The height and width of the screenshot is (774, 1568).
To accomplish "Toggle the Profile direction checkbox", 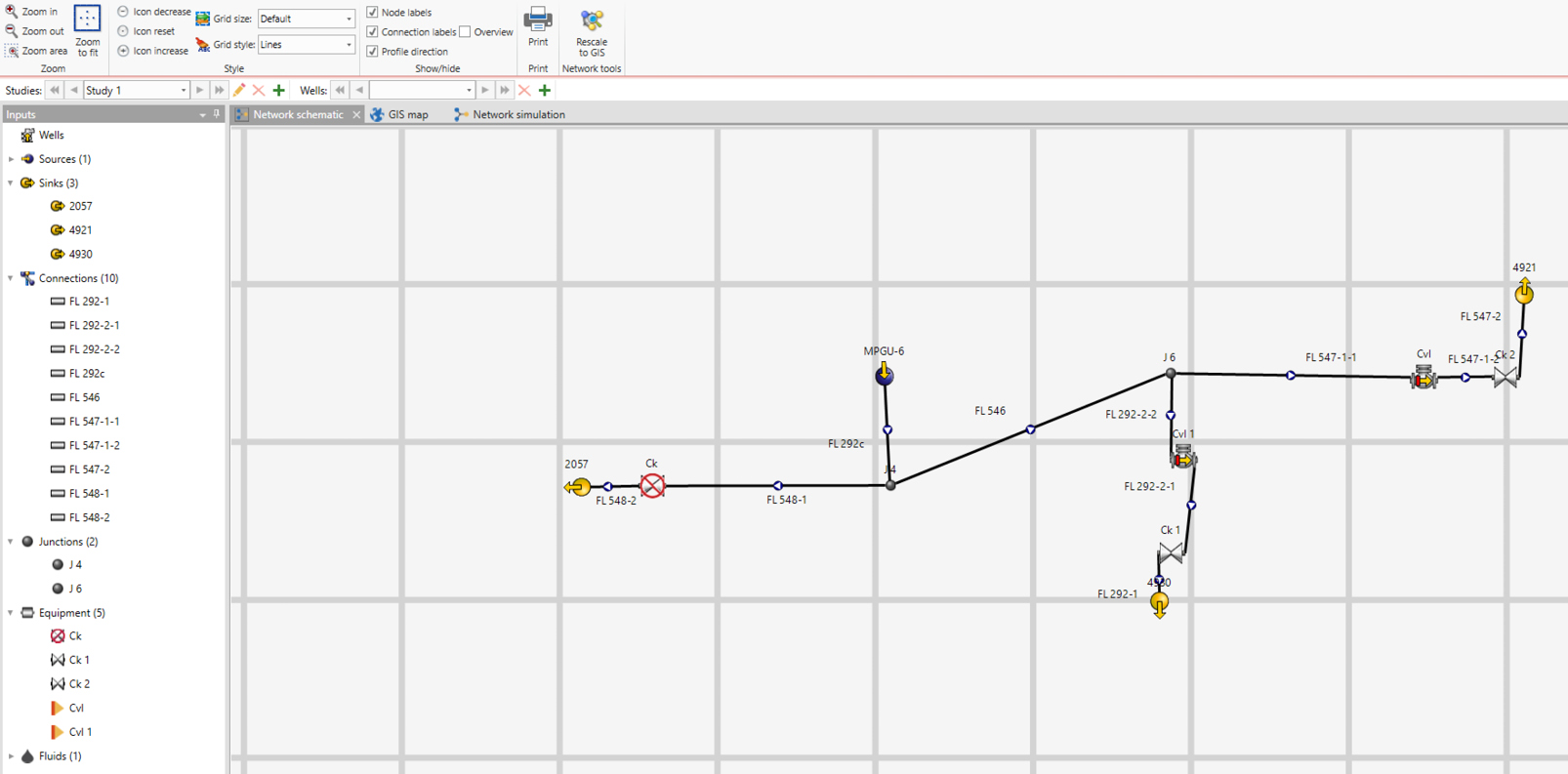I will coord(372,51).
